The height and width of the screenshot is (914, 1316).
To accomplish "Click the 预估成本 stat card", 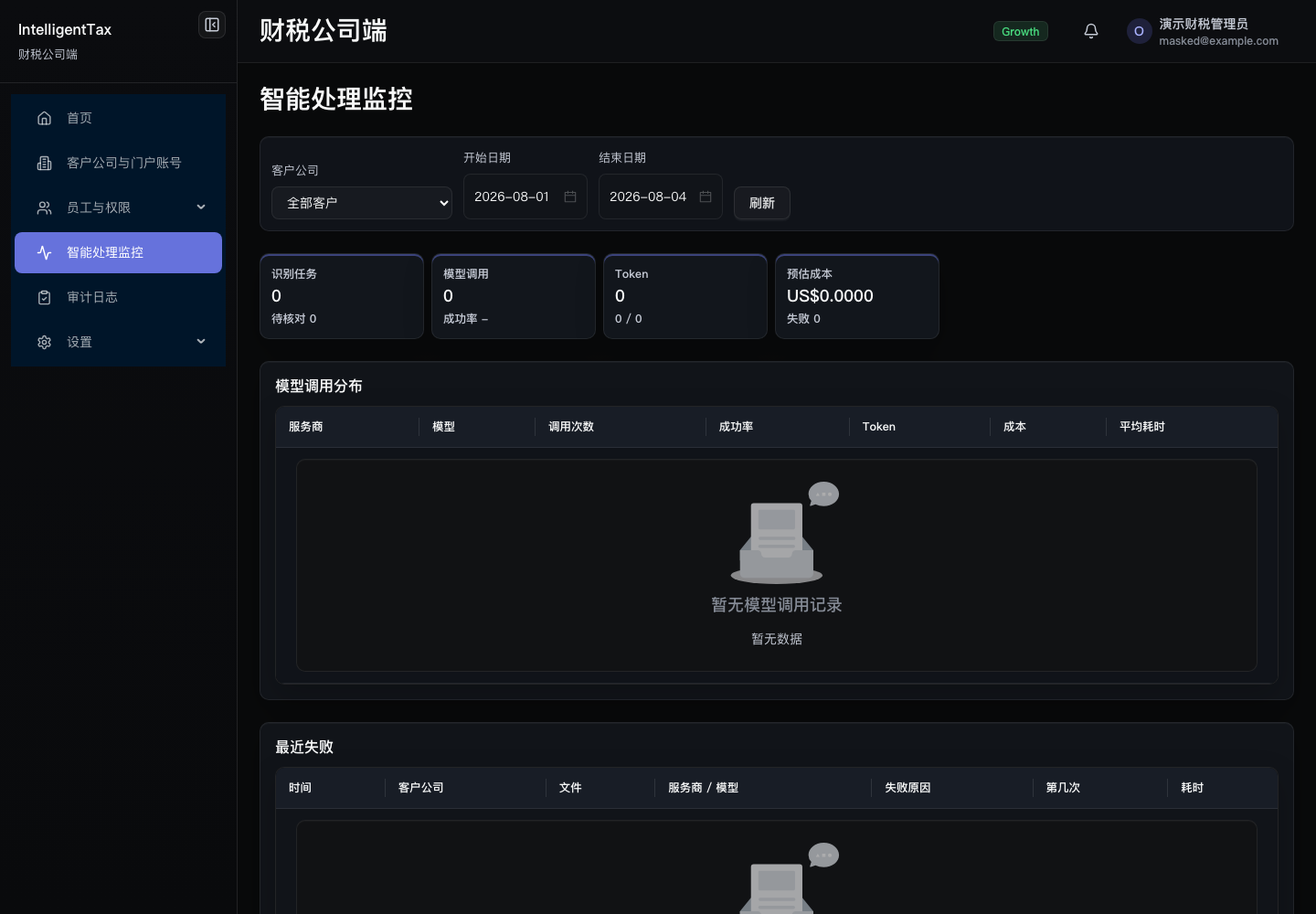I will 857,296.
